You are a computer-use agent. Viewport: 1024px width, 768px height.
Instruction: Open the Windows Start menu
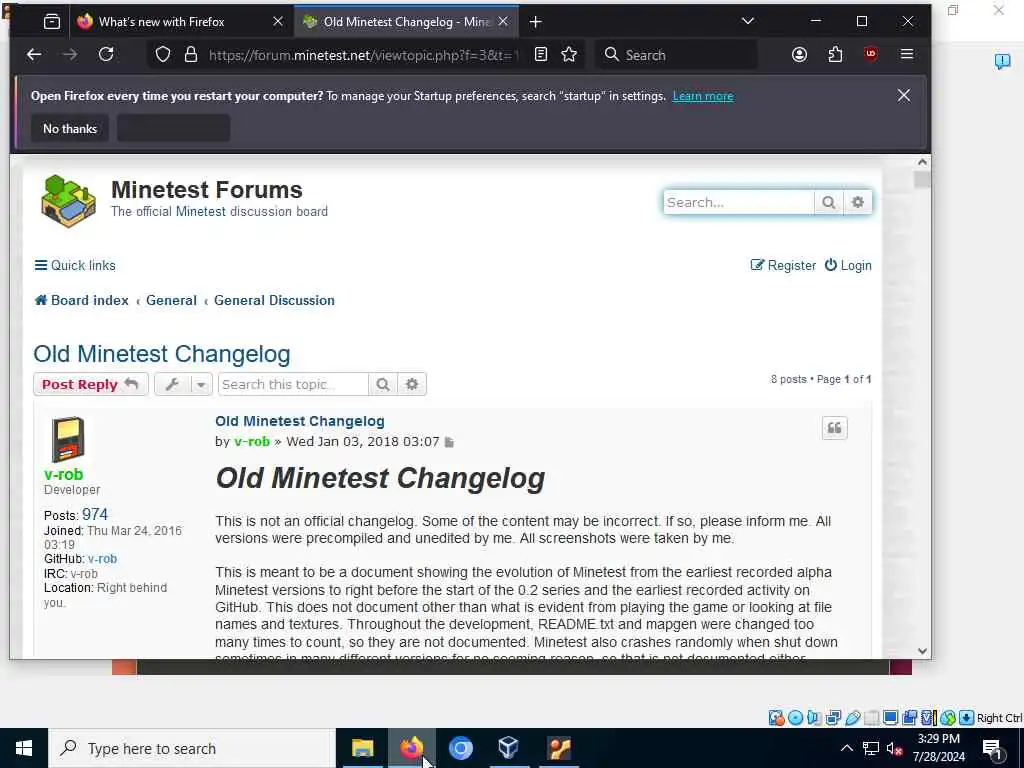(24, 748)
